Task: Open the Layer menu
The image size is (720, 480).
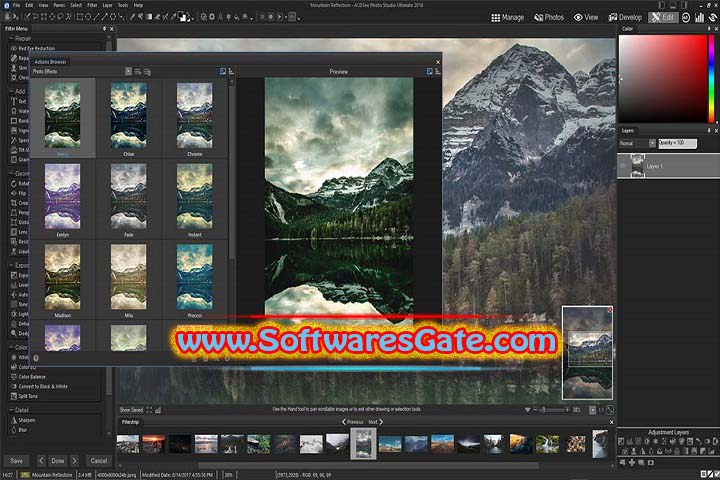Action: [107, 5]
